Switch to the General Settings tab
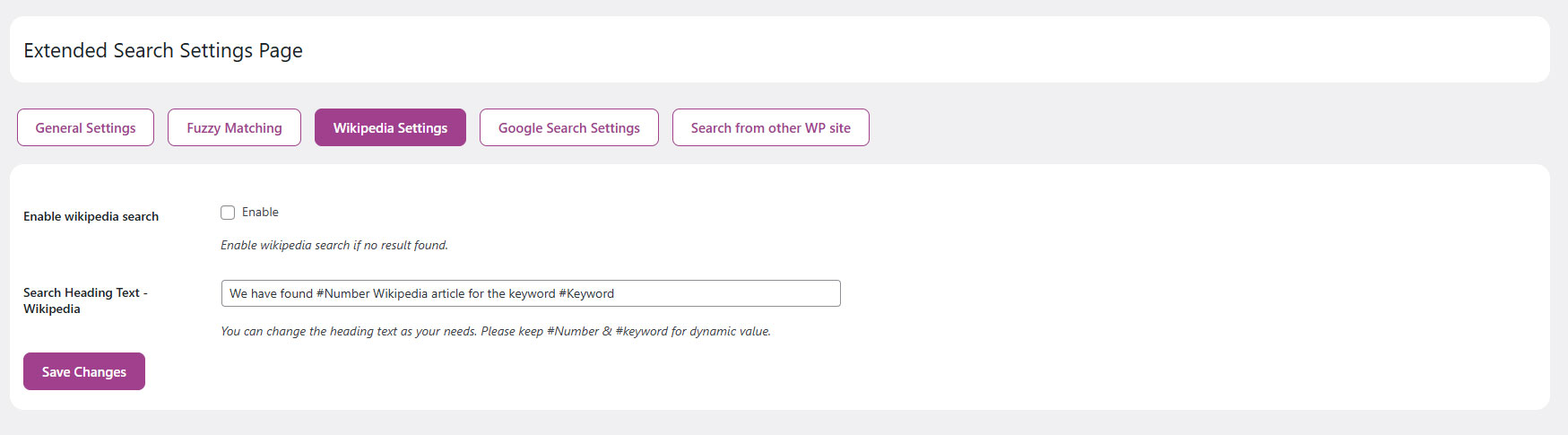The width and height of the screenshot is (1568, 435). (x=85, y=127)
